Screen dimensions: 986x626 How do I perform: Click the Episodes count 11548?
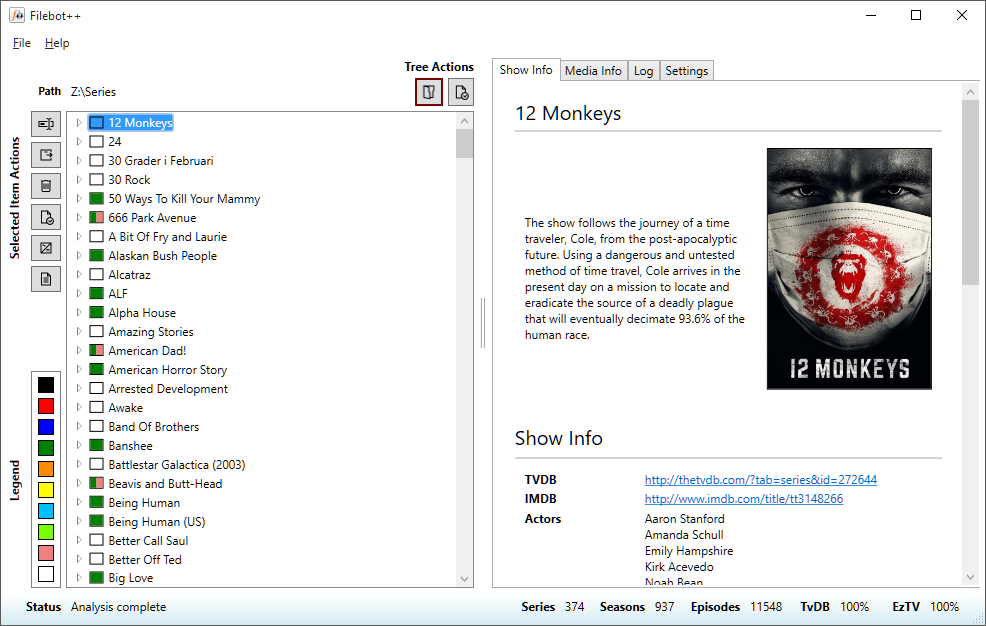tap(766, 607)
